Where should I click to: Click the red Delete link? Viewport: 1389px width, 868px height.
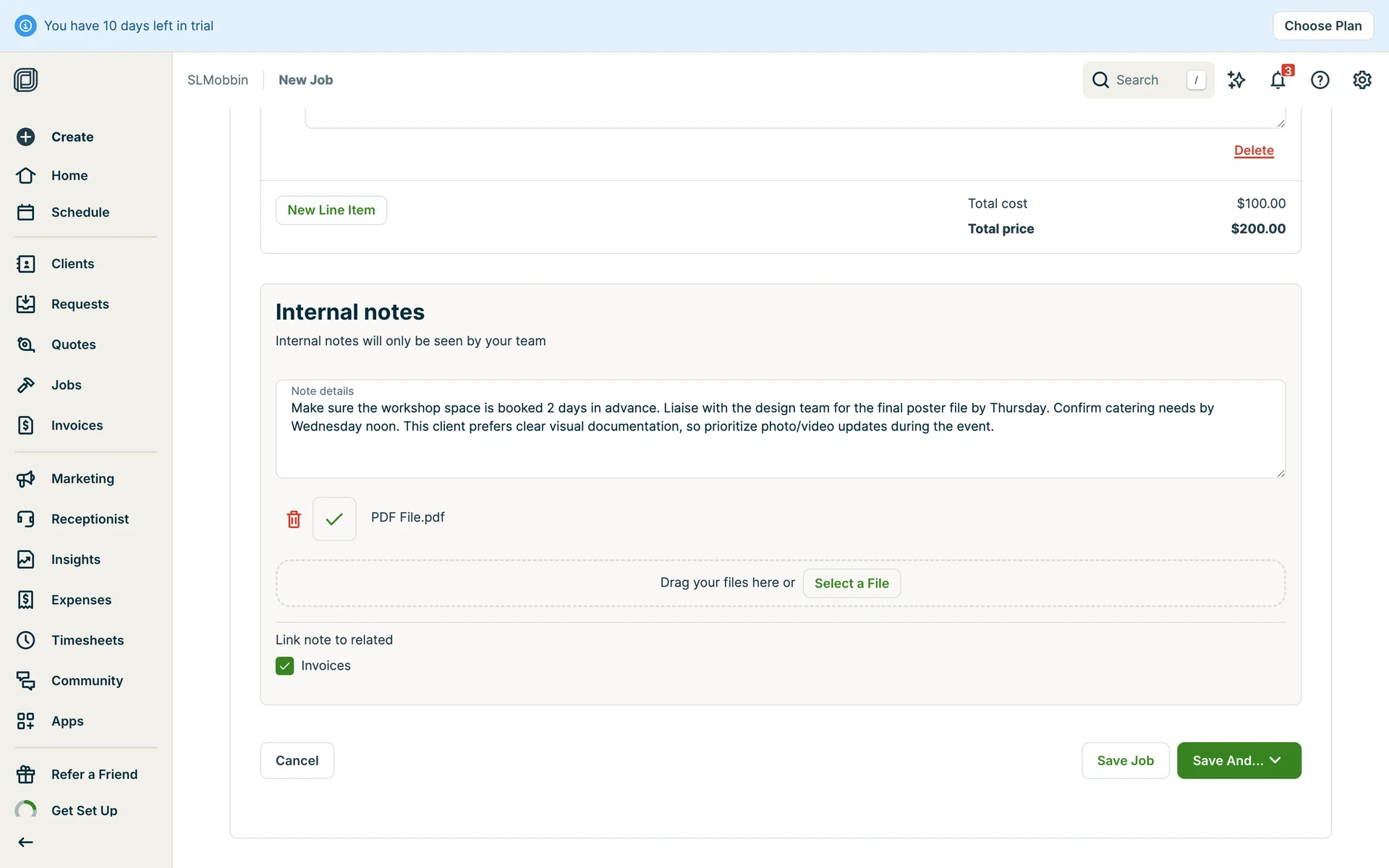[1254, 150]
